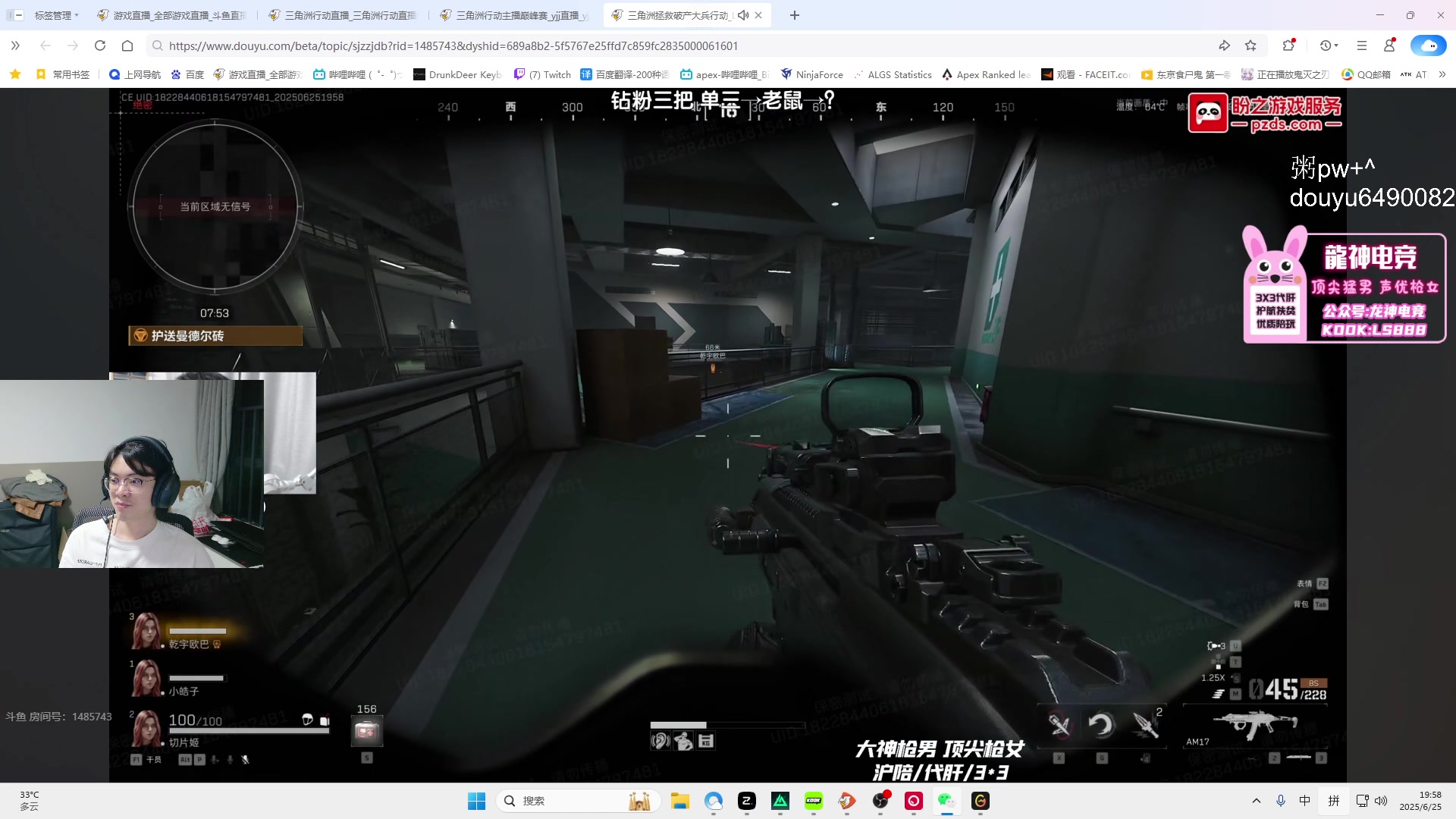Screen dimensions: 1456x819
Task: Go back to the previous page
Action: 45,45
